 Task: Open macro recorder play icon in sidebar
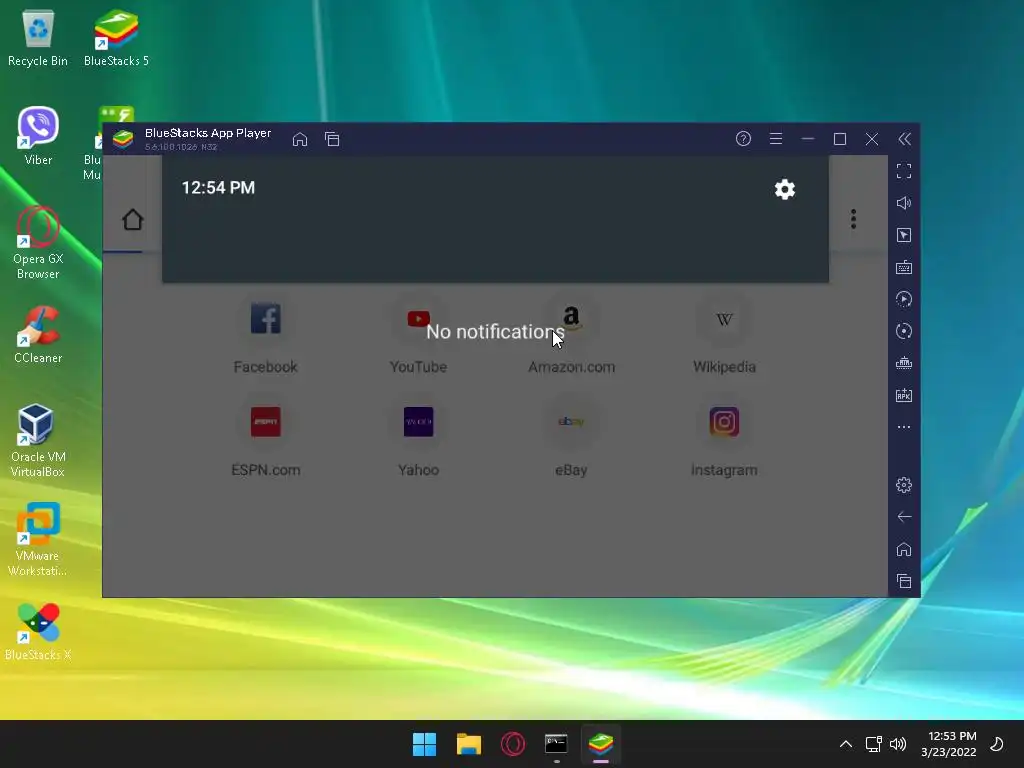coord(904,299)
